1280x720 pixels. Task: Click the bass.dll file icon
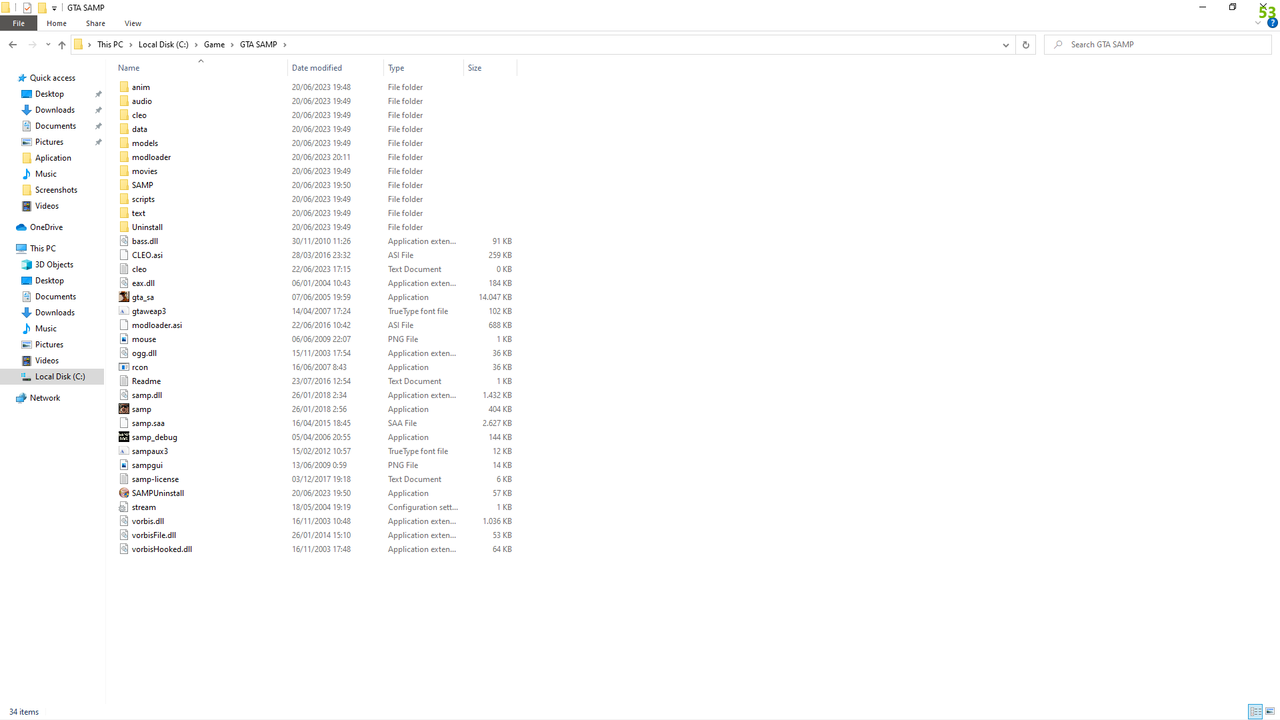pos(124,241)
